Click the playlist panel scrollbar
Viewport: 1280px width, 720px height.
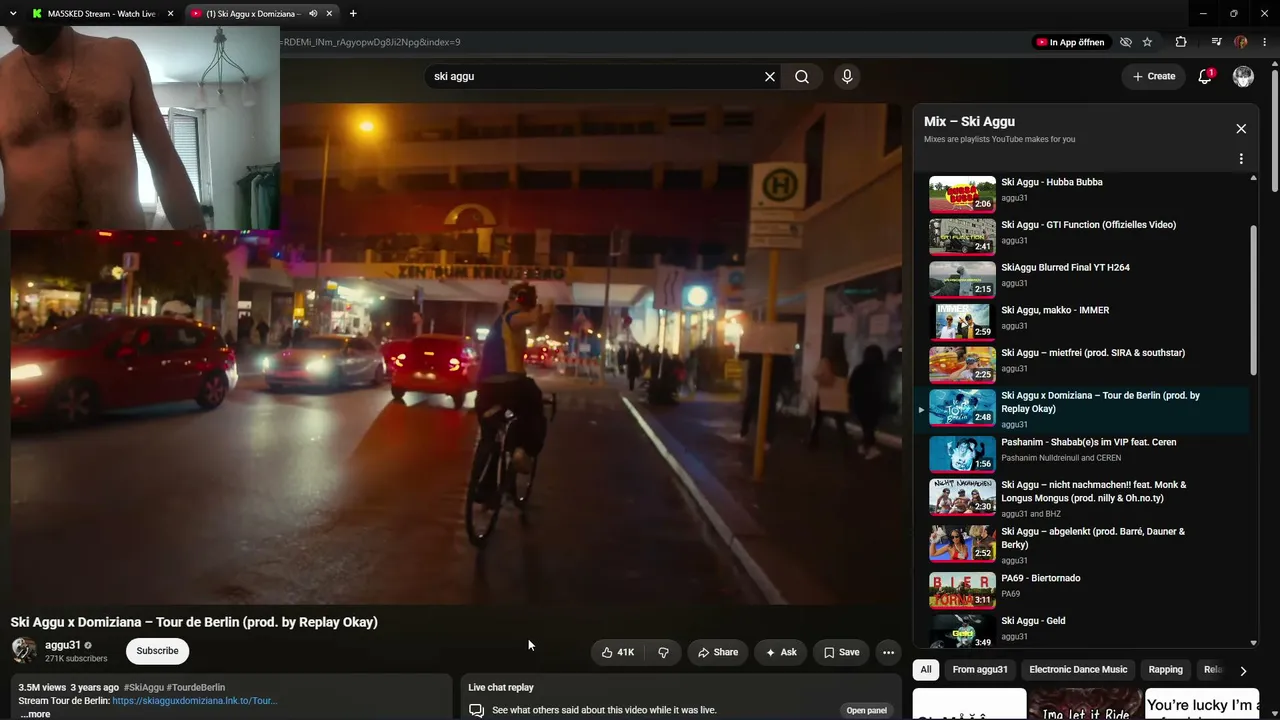coord(1253,301)
